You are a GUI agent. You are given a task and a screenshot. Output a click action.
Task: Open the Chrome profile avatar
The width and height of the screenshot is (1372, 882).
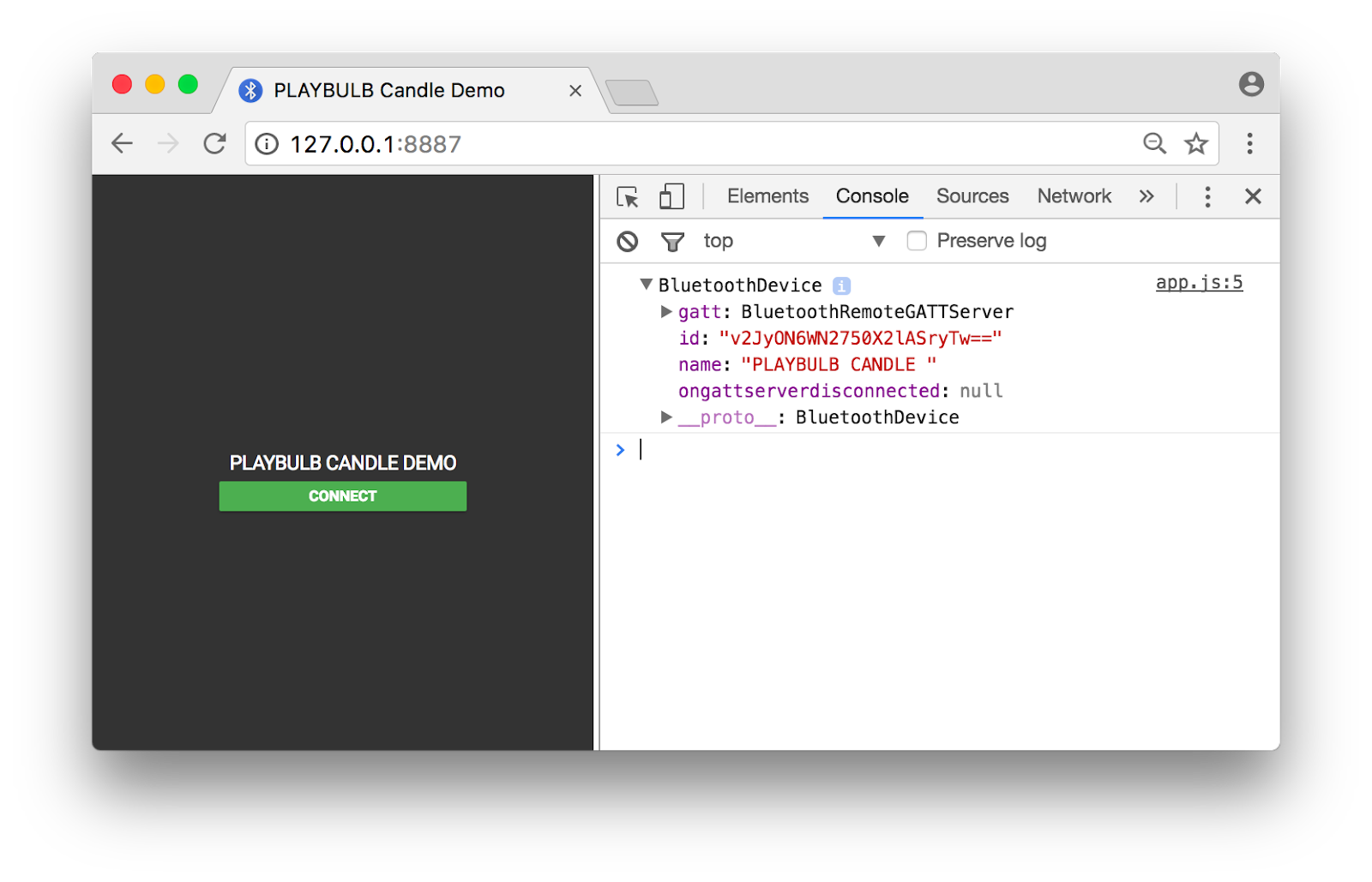[1253, 83]
